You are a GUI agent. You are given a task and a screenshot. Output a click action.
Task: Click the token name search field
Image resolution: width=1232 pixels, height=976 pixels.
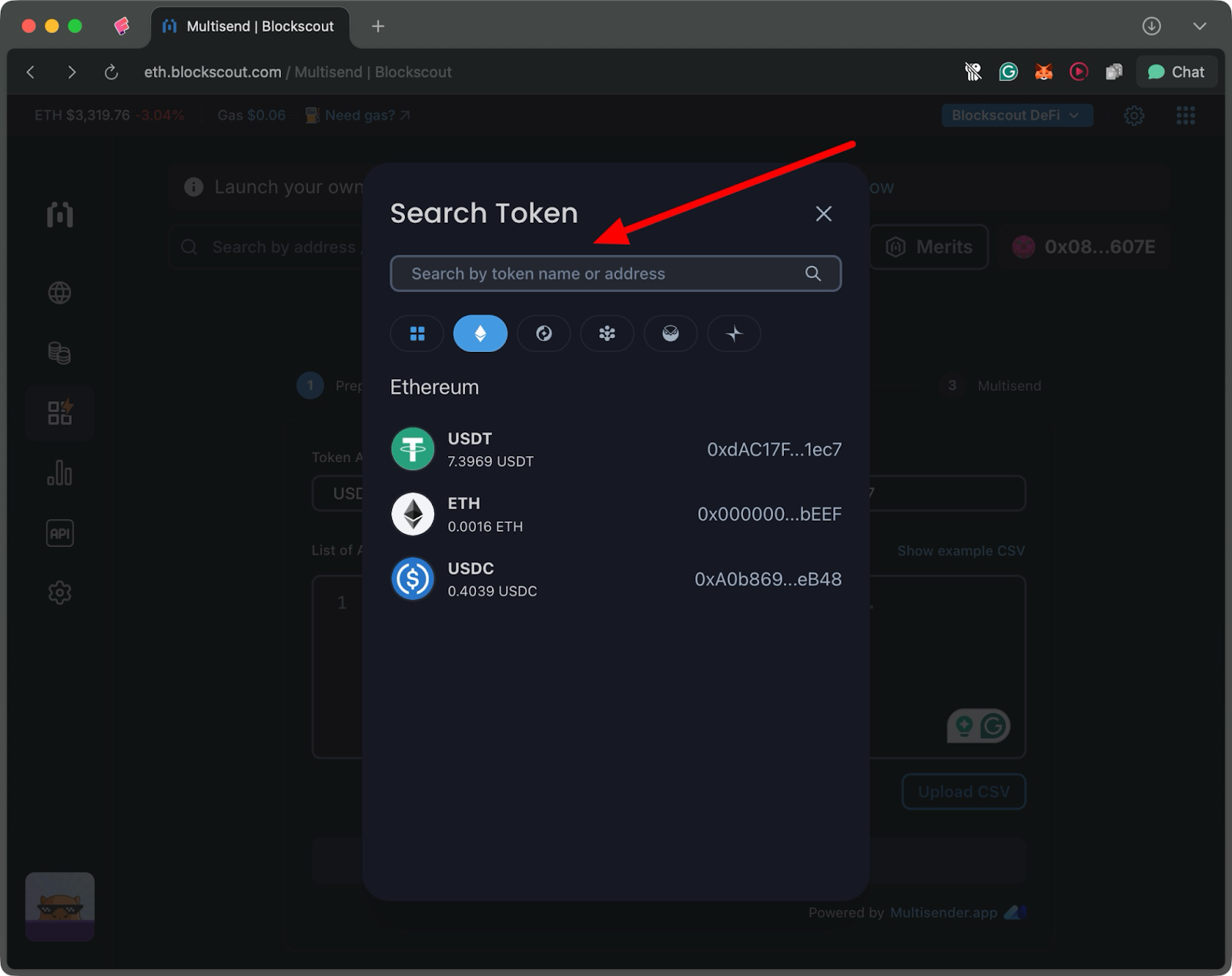tap(601, 273)
